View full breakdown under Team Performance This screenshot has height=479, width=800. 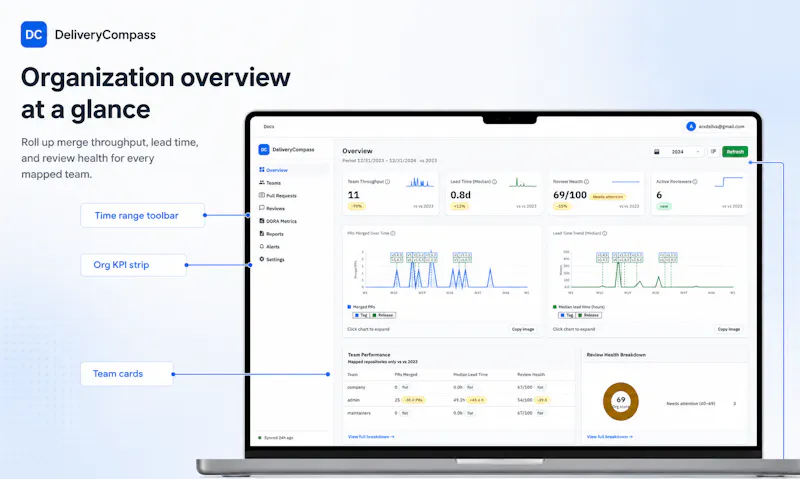(x=371, y=437)
